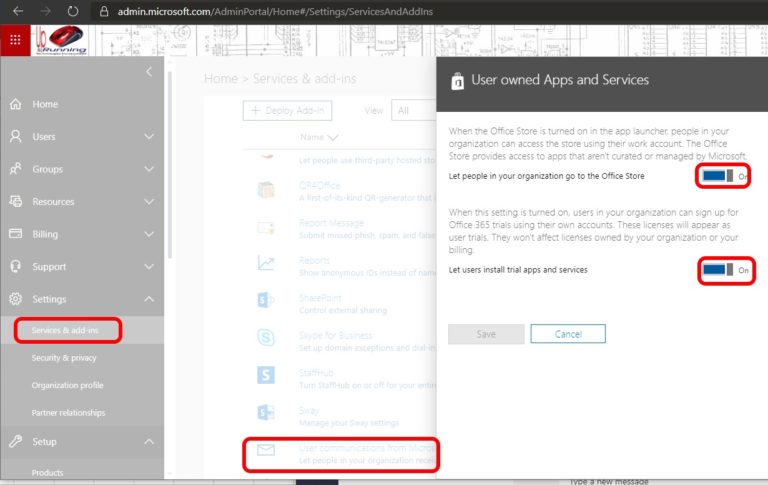Select Services & add-ins menu item
This screenshot has width=768, height=485.
point(67,329)
